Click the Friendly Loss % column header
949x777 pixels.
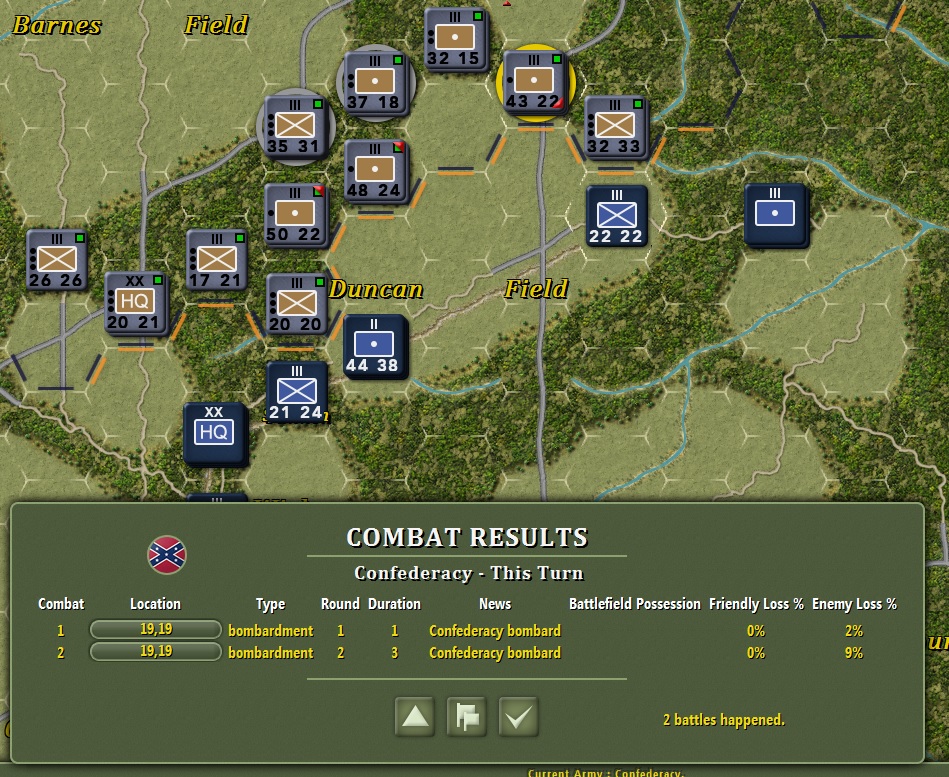click(756, 604)
